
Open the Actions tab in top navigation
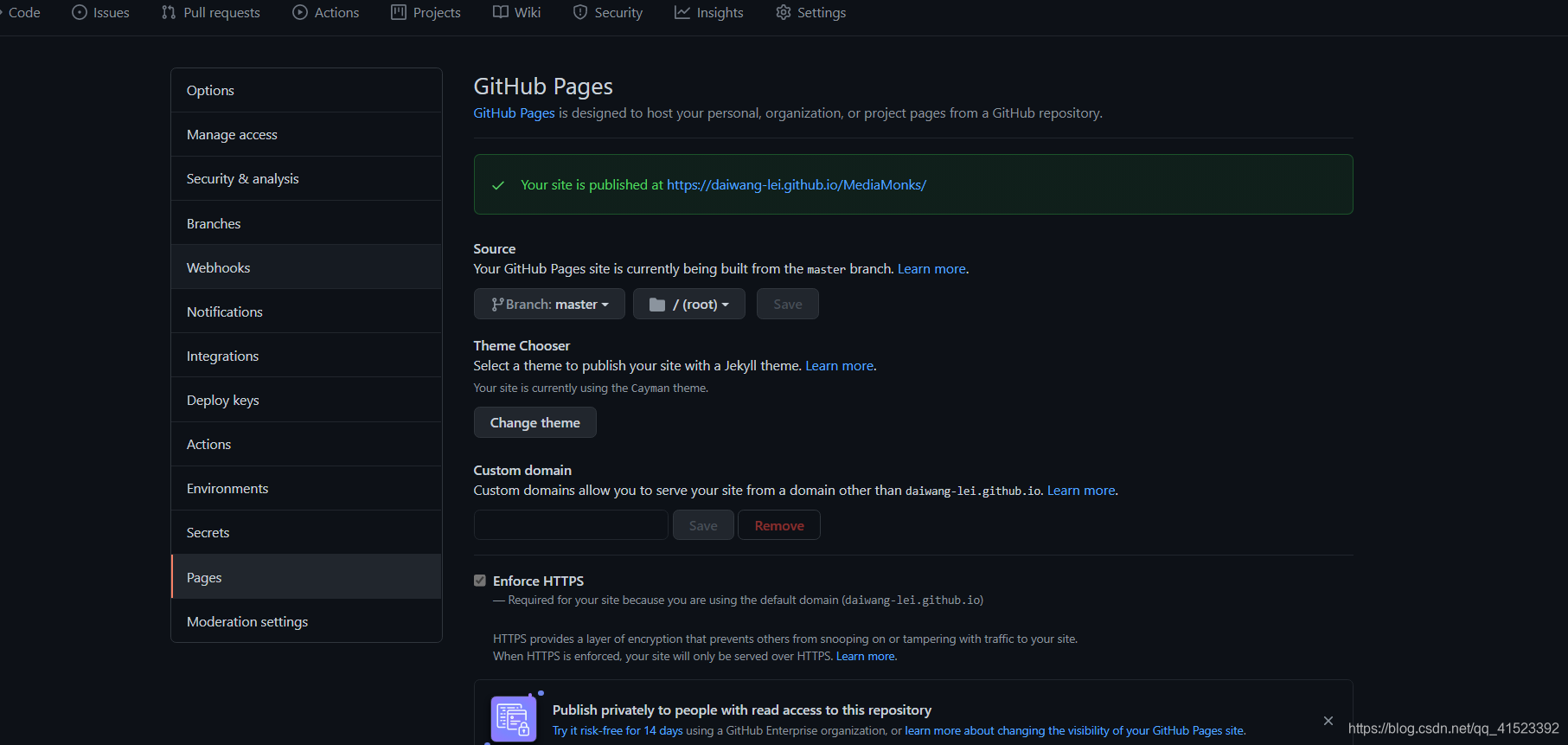[x=326, y=12]
